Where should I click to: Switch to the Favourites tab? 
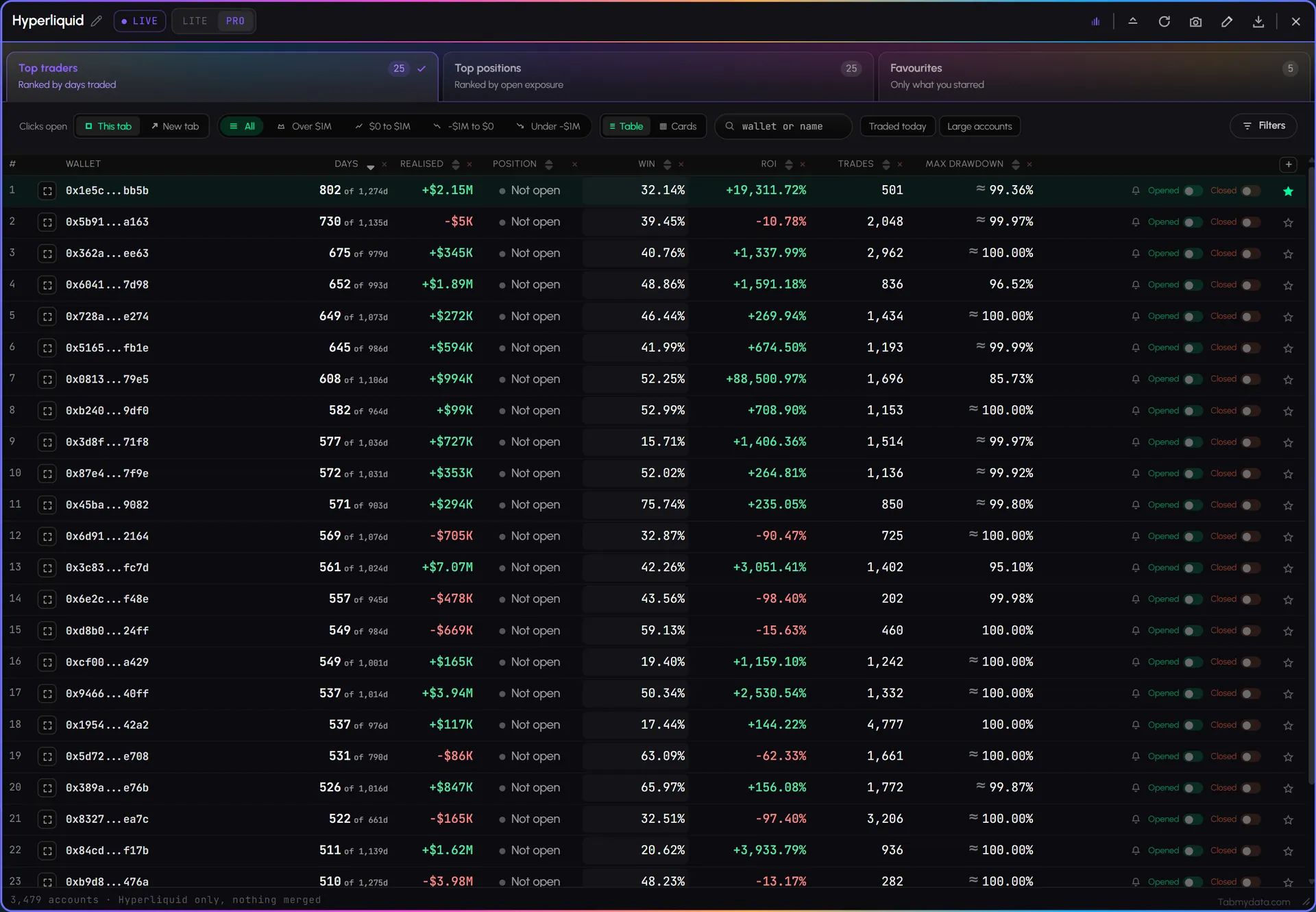point(1094,76)
